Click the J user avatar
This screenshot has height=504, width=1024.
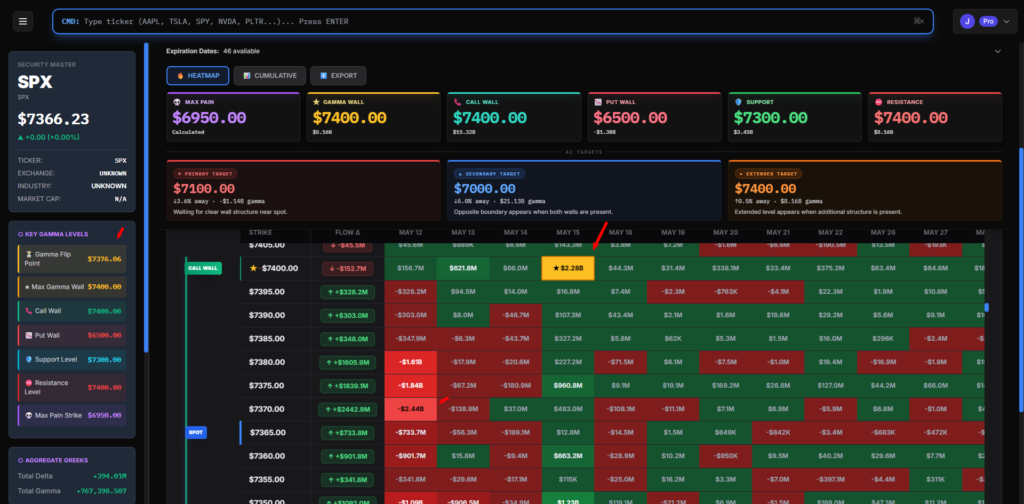[x=967, y=22]
